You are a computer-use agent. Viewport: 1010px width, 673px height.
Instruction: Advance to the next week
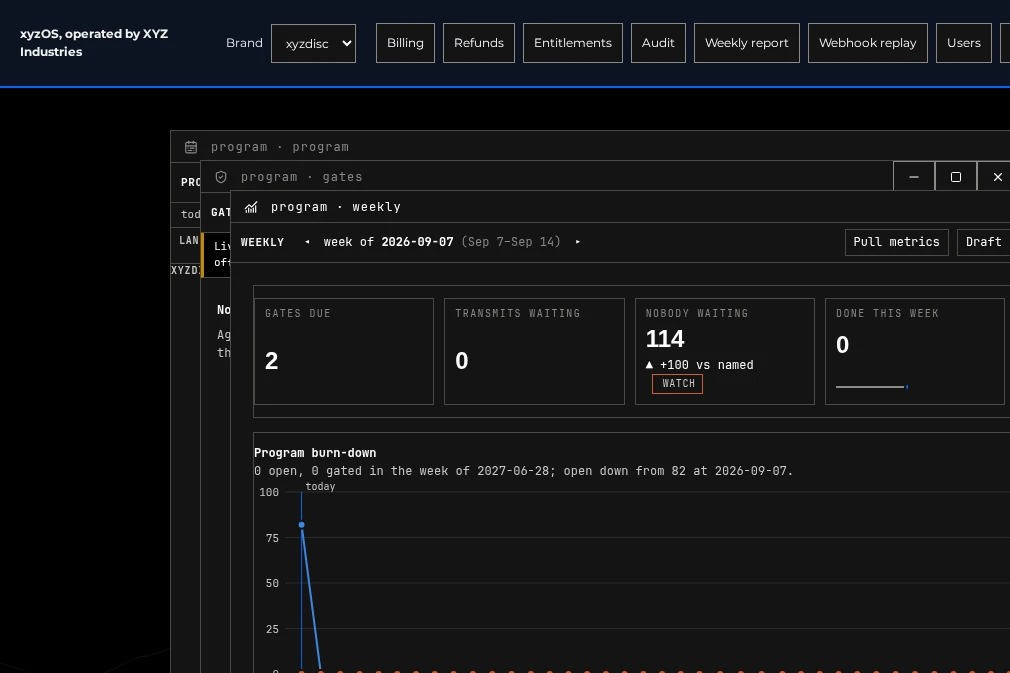click(578, 242)
